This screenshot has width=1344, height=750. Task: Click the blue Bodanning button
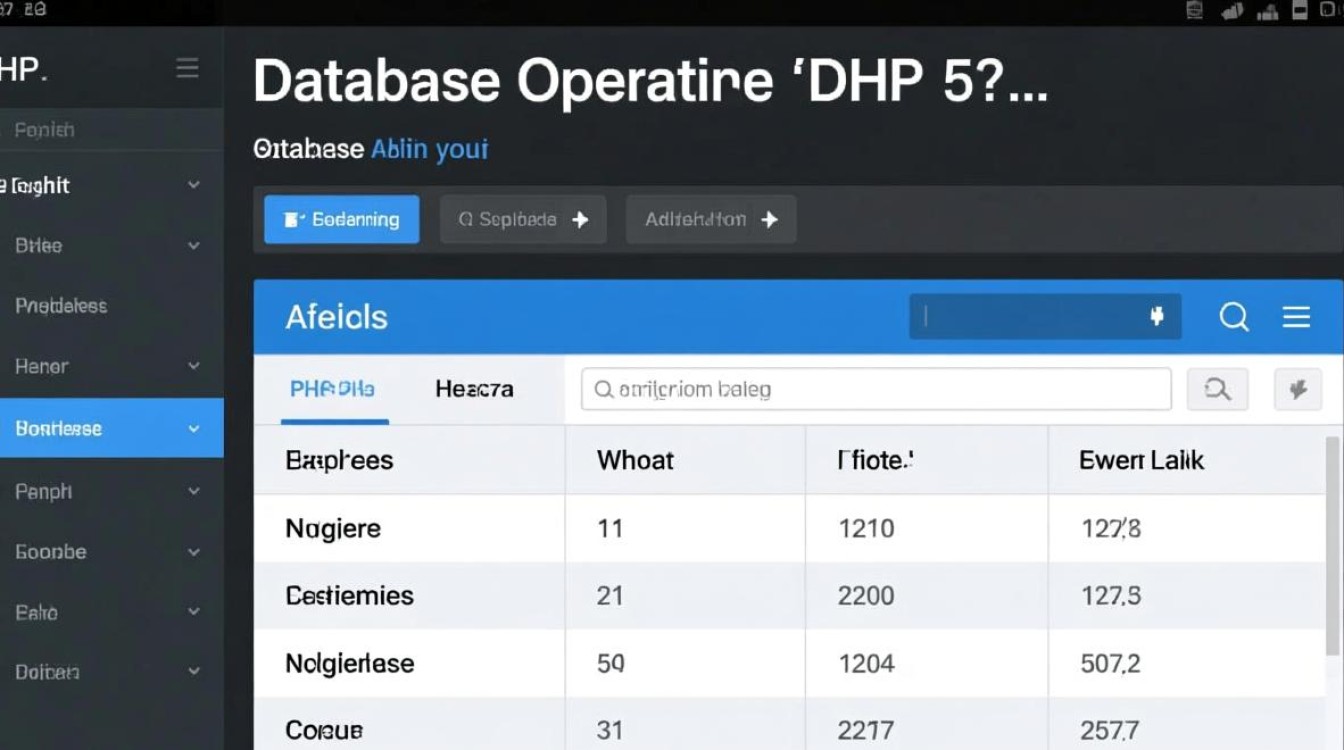(342, 219)
